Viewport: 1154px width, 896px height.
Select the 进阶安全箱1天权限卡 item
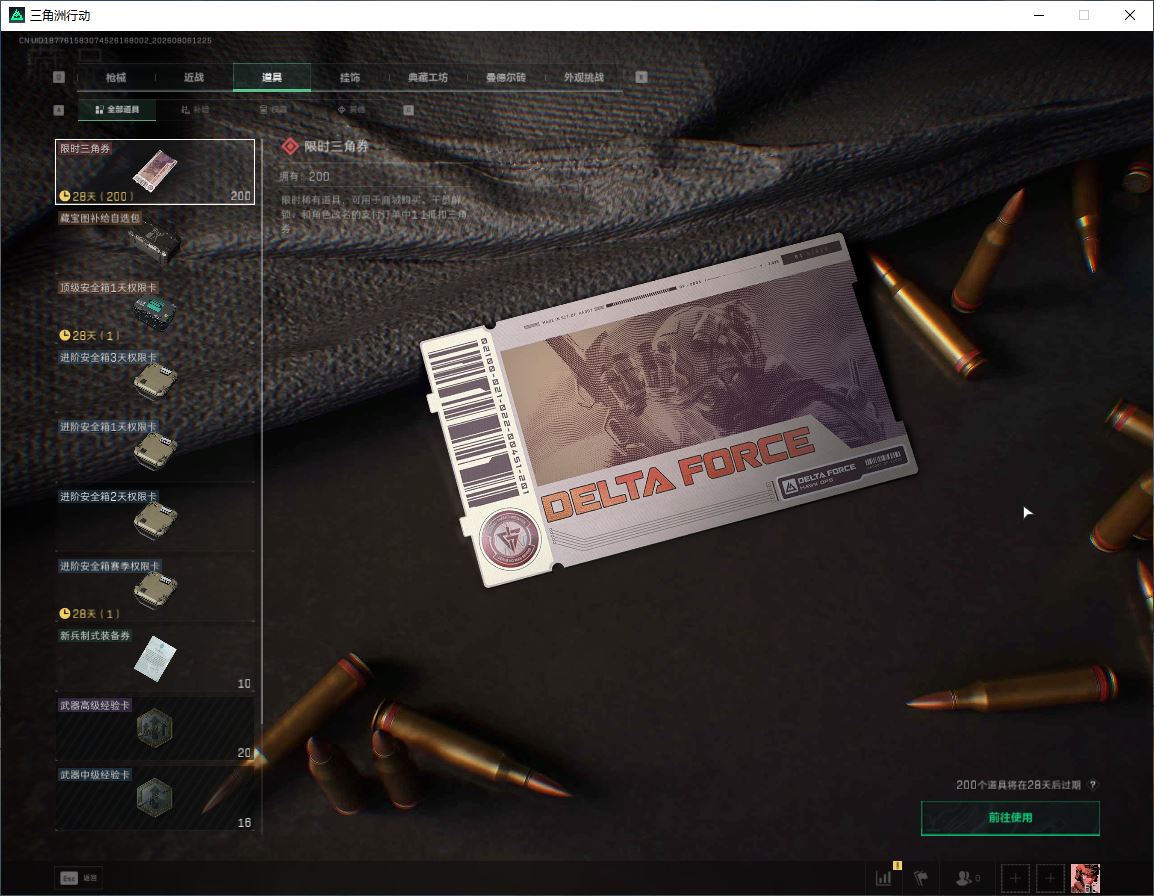point(155,449)
